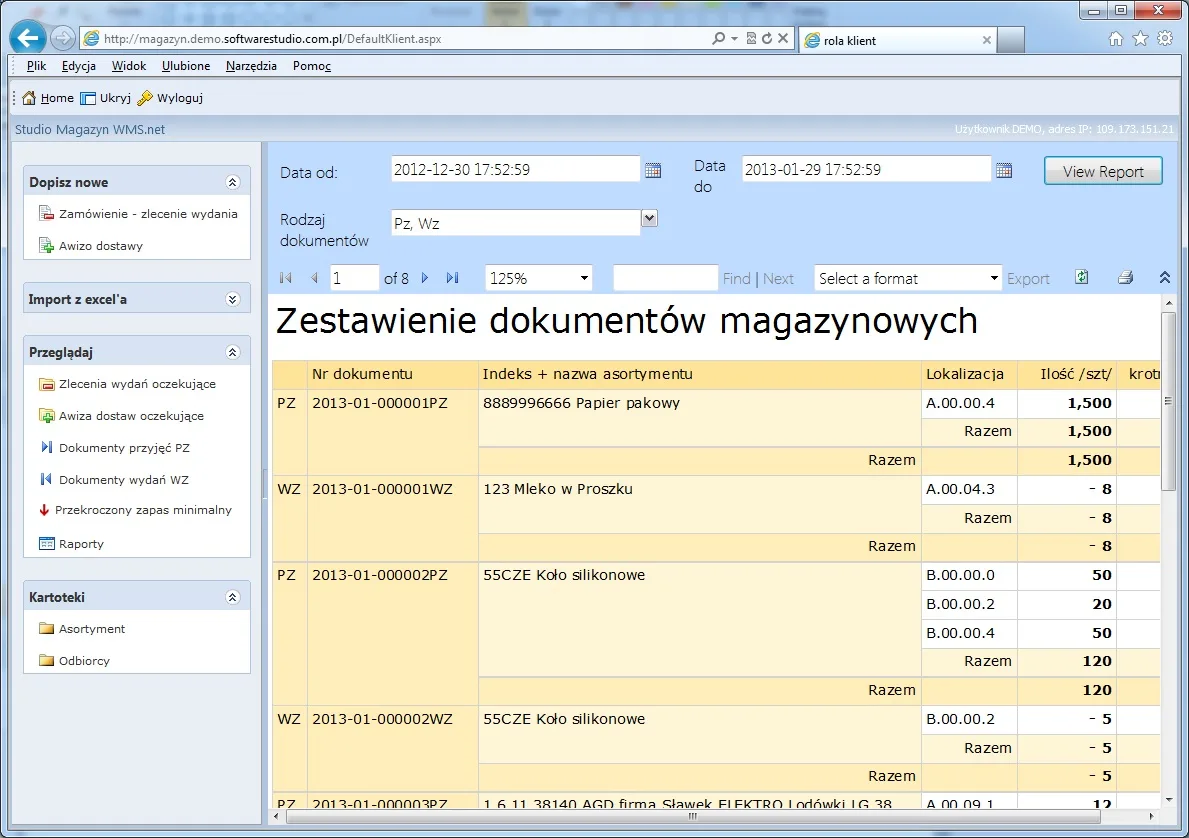Open the Data od calendar picker
Image resolution: width=1189 pixels, height=838 pixels.
(x=653, y=171)
